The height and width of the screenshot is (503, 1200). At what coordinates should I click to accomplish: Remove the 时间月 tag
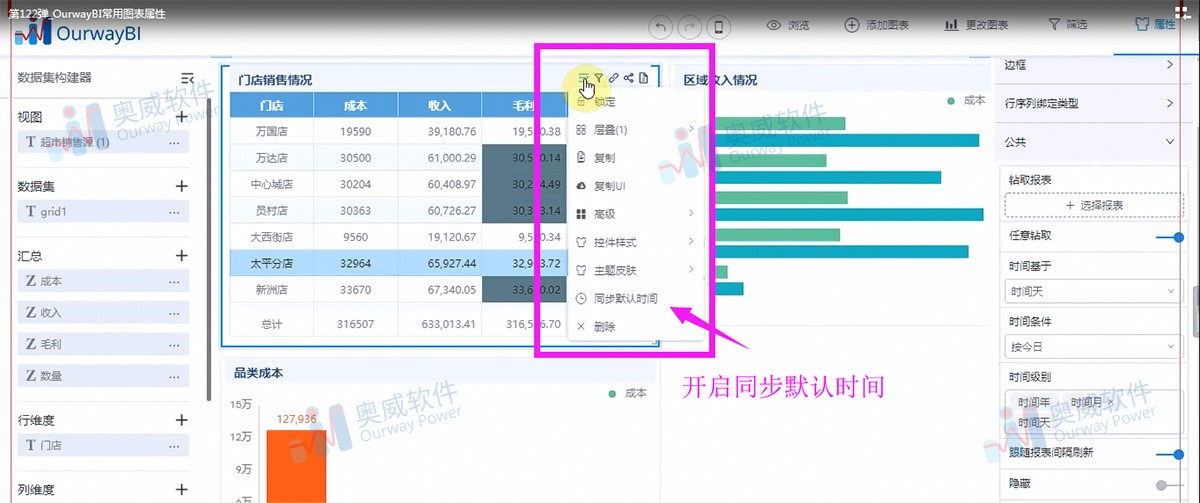(x=1109, y=401)
